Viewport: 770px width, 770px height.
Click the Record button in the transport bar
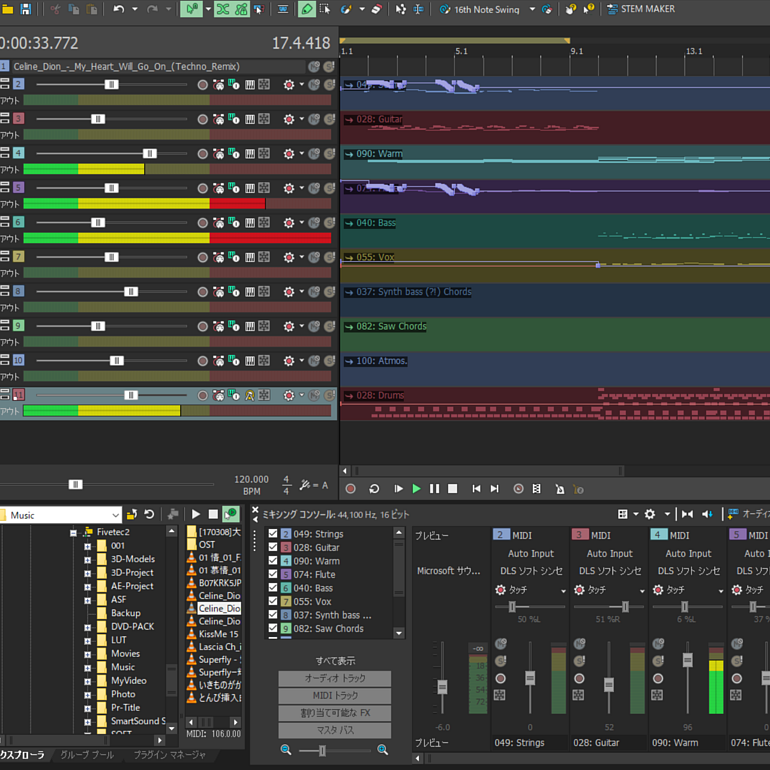(350, 489)
